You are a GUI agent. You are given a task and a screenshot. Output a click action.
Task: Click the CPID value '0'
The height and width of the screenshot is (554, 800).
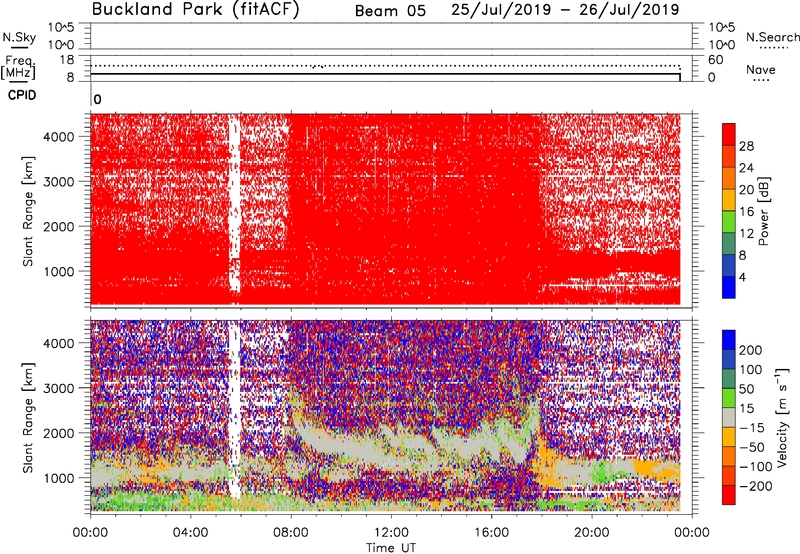[x=97, y=100]
